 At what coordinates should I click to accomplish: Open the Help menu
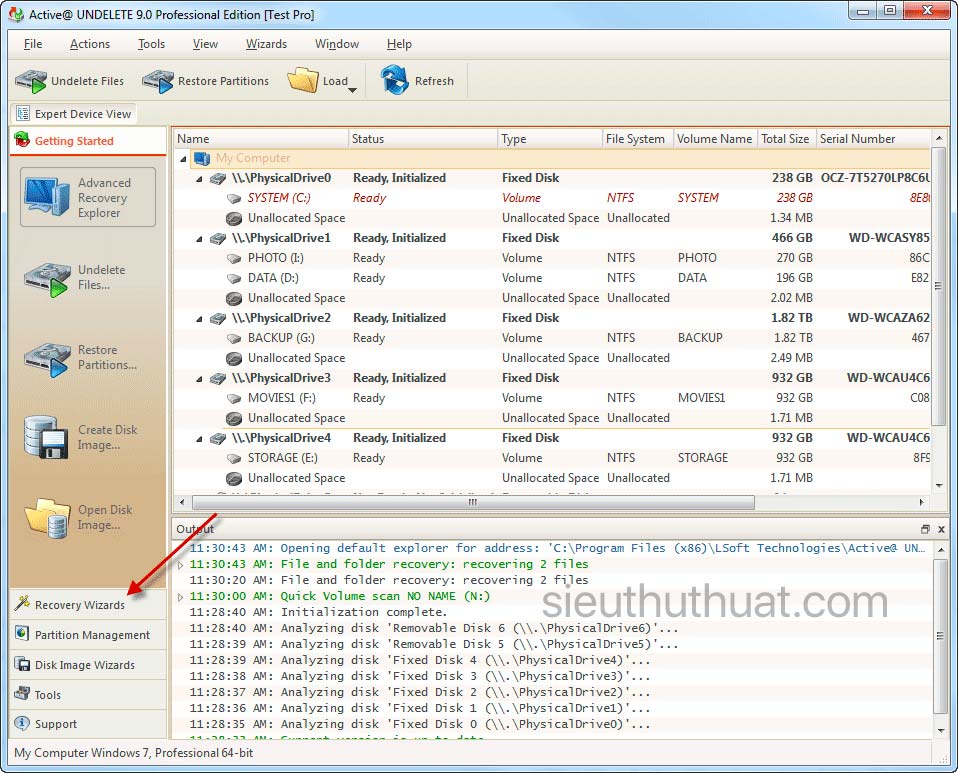click(x=399, y=44)
